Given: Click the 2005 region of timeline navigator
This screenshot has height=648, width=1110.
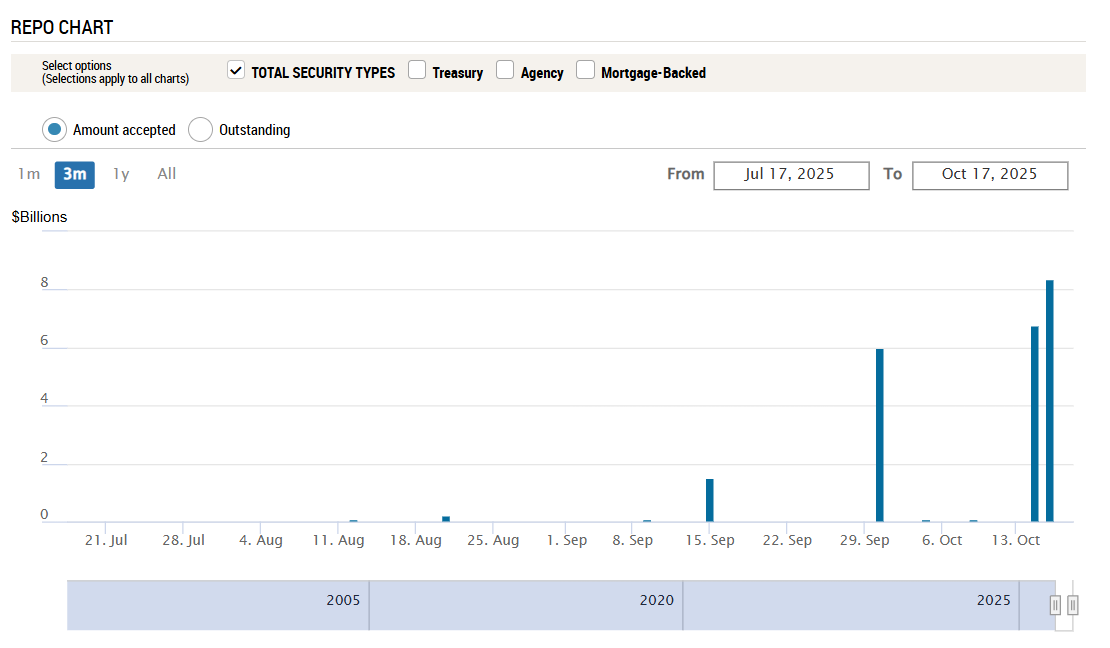Looking at the screenshot, I should (x=218, y=605).
